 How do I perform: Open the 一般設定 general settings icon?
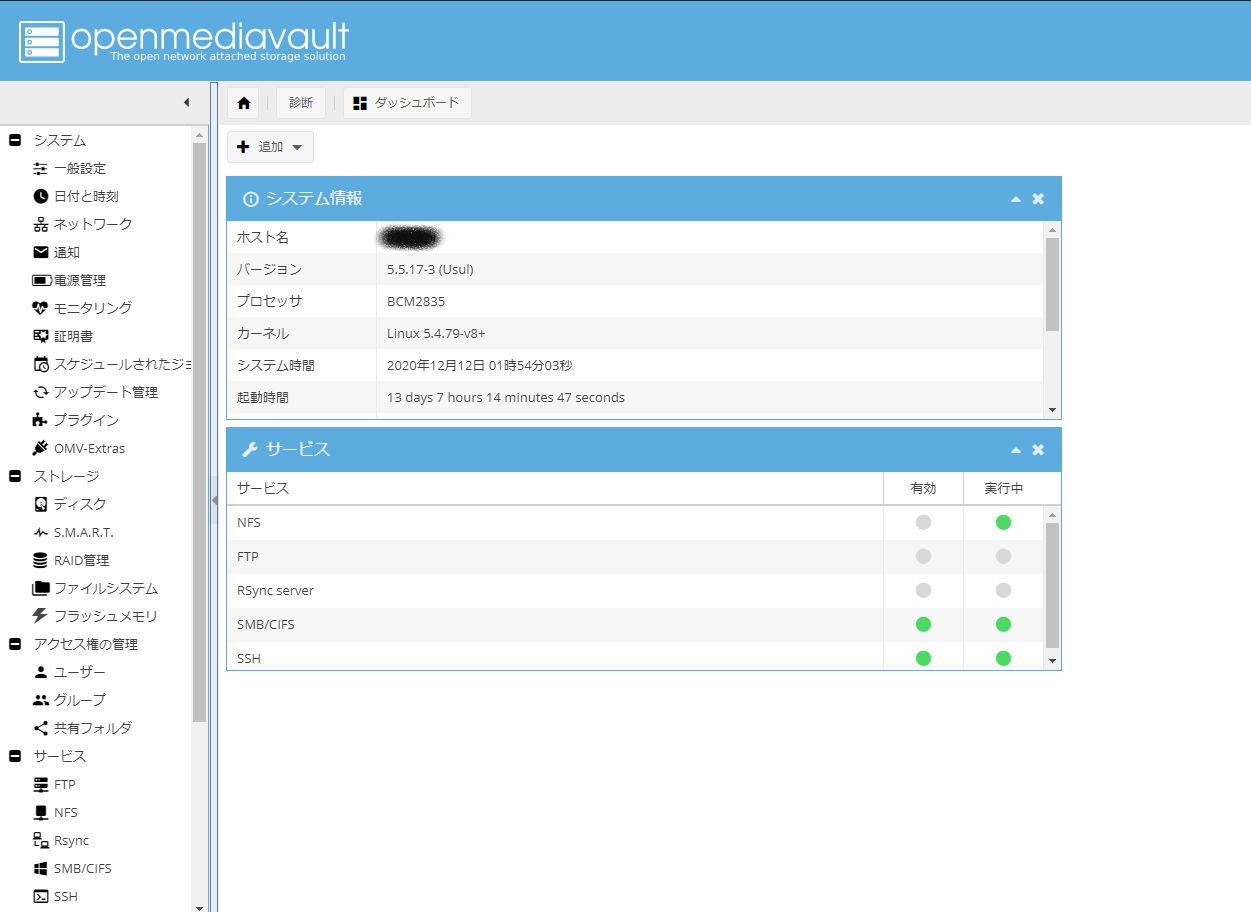[x=41, y=168]
